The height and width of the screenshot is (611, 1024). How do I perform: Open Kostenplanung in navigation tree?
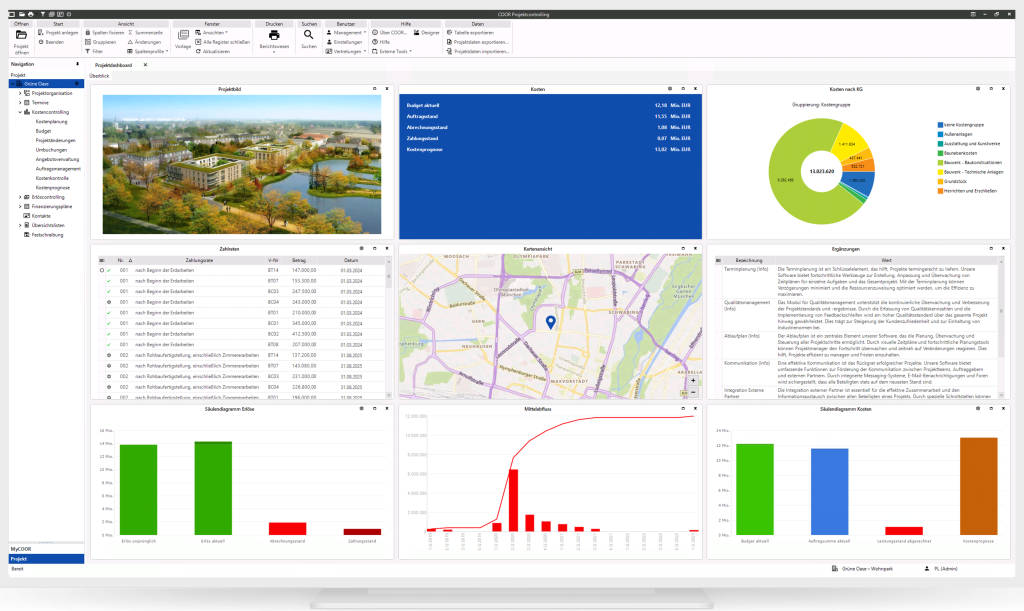tap(51, 121)
